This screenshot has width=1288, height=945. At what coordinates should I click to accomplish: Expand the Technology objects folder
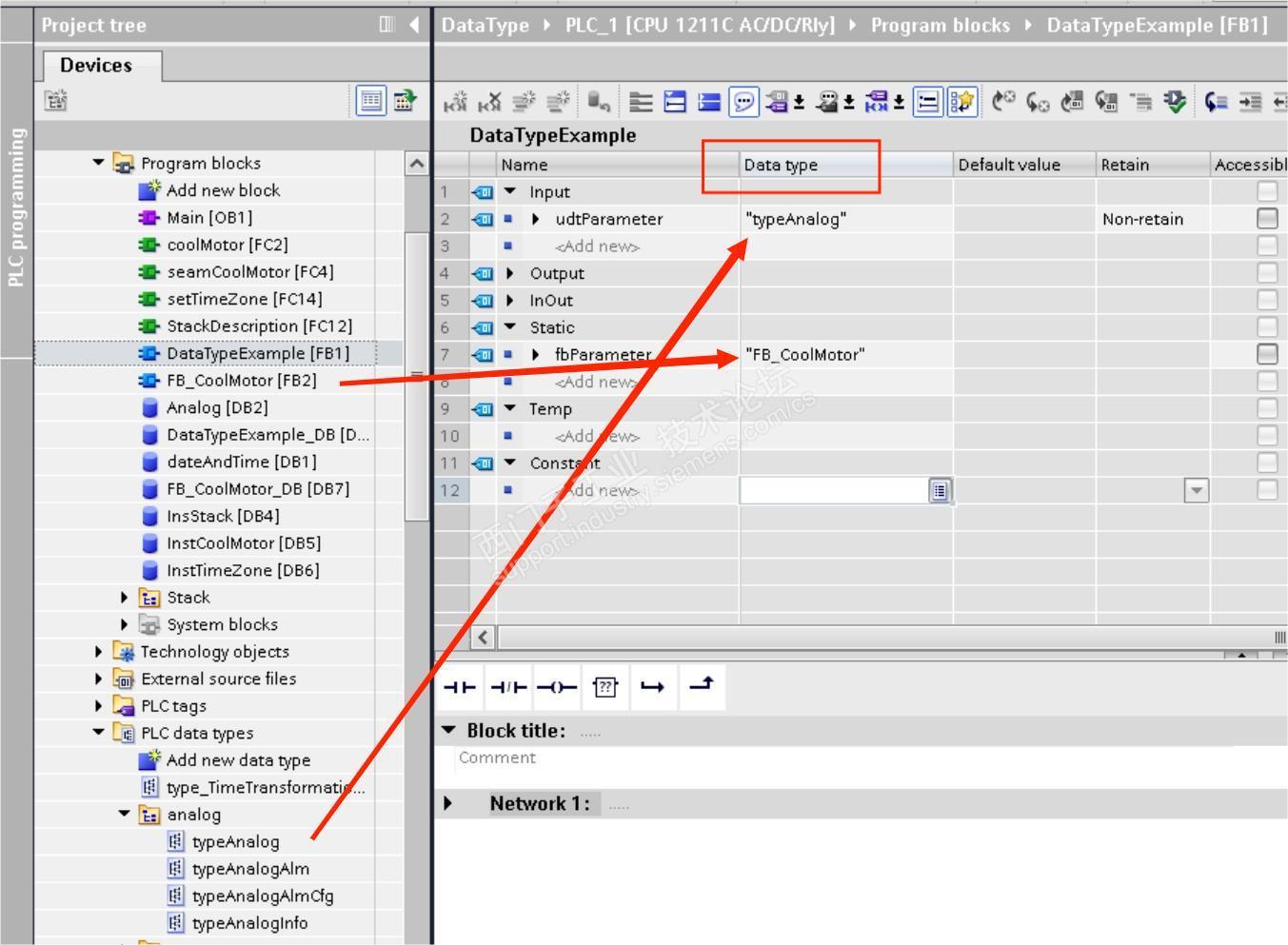click(99, 652)
